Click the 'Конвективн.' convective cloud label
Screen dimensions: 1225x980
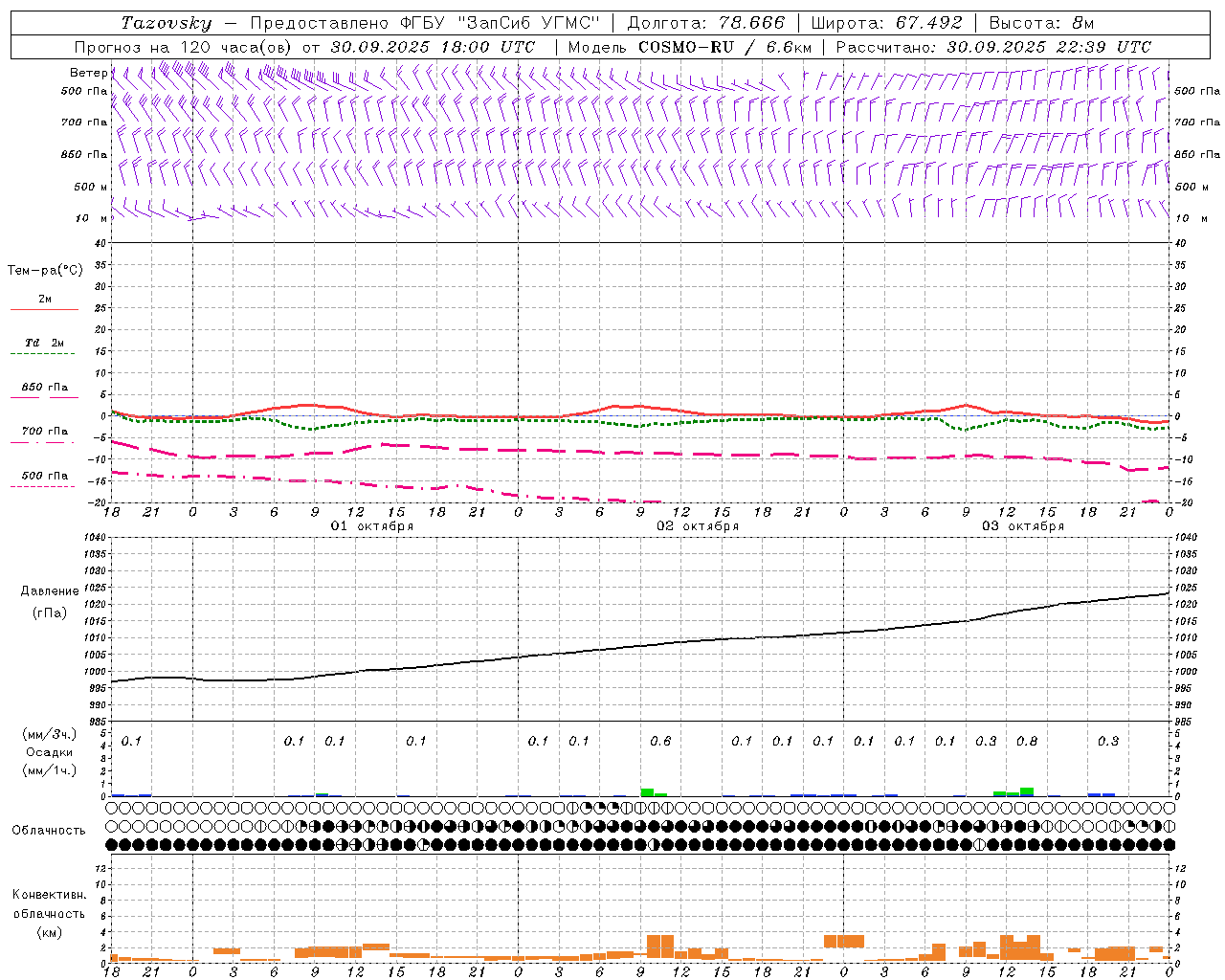(49, 895)
